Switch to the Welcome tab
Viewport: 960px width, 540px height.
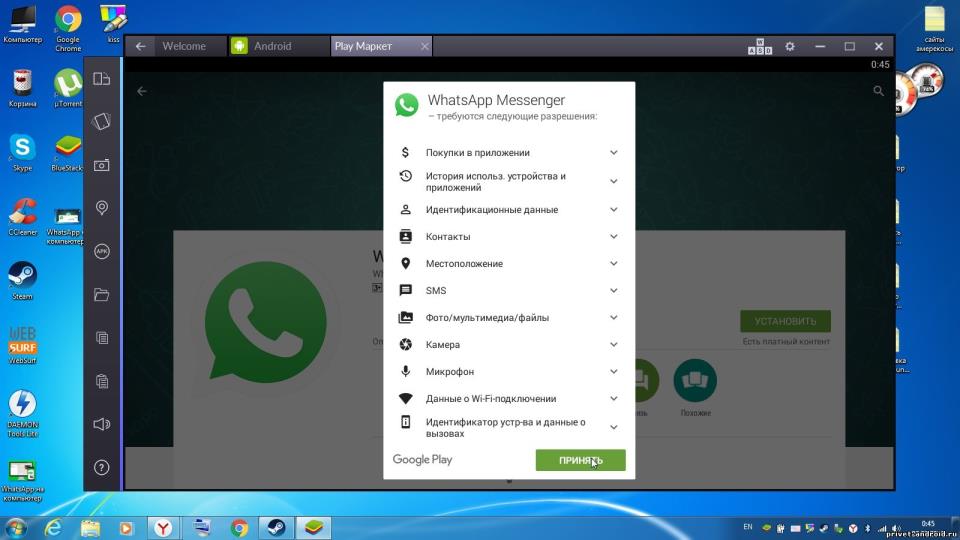(x=184, y=46)
